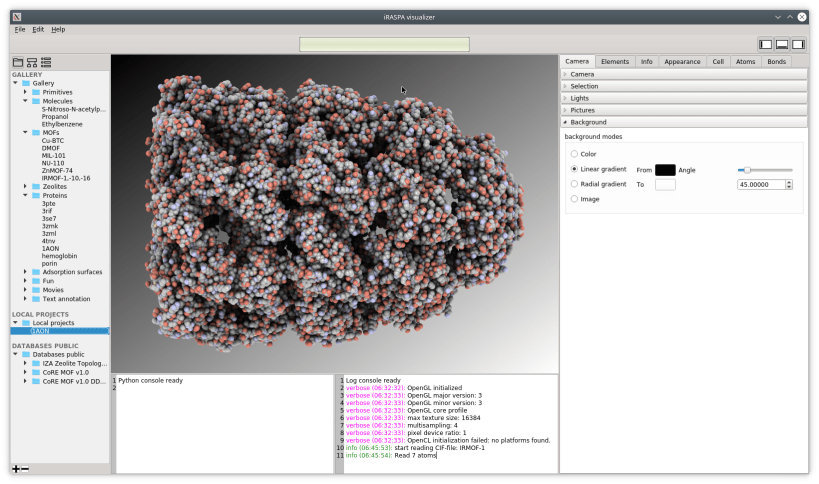Expand the Adsorption surfaces folder

(25, 272)
